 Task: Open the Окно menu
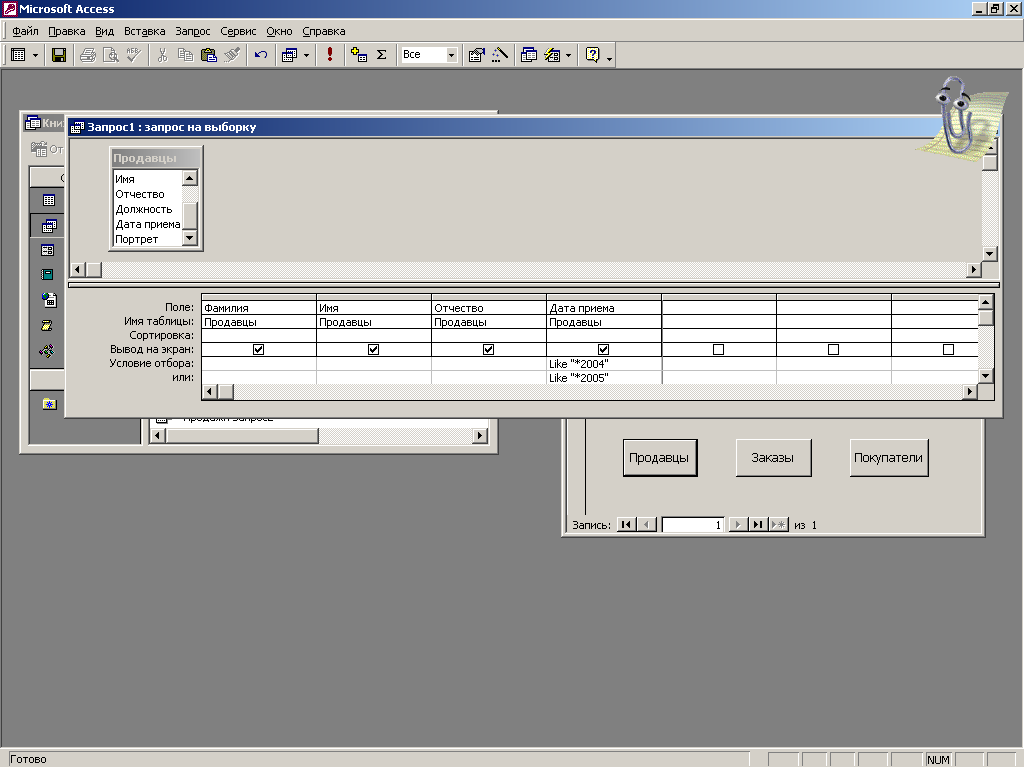280,31
